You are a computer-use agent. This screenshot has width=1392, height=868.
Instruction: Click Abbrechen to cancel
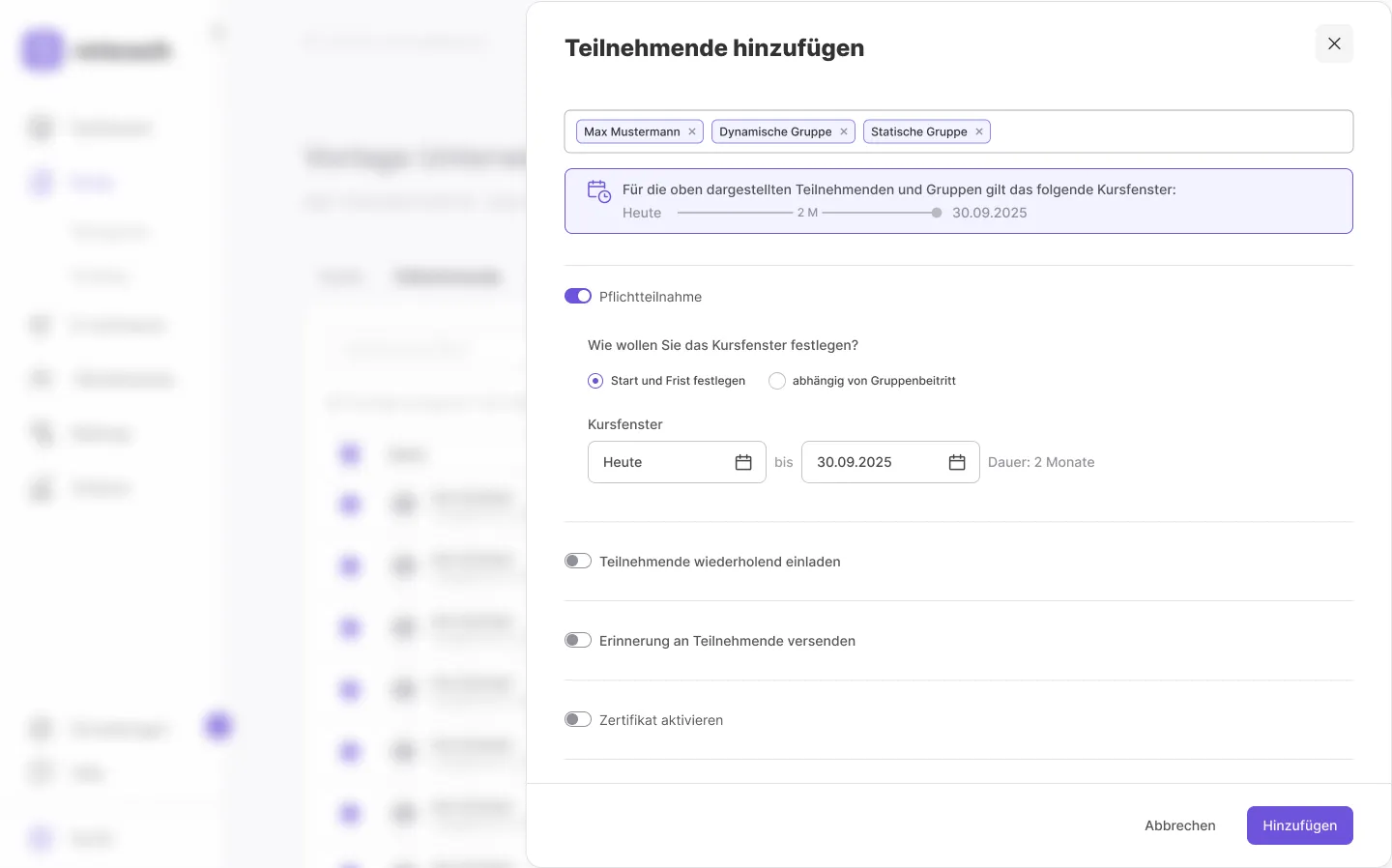[x=1179, y=825]
